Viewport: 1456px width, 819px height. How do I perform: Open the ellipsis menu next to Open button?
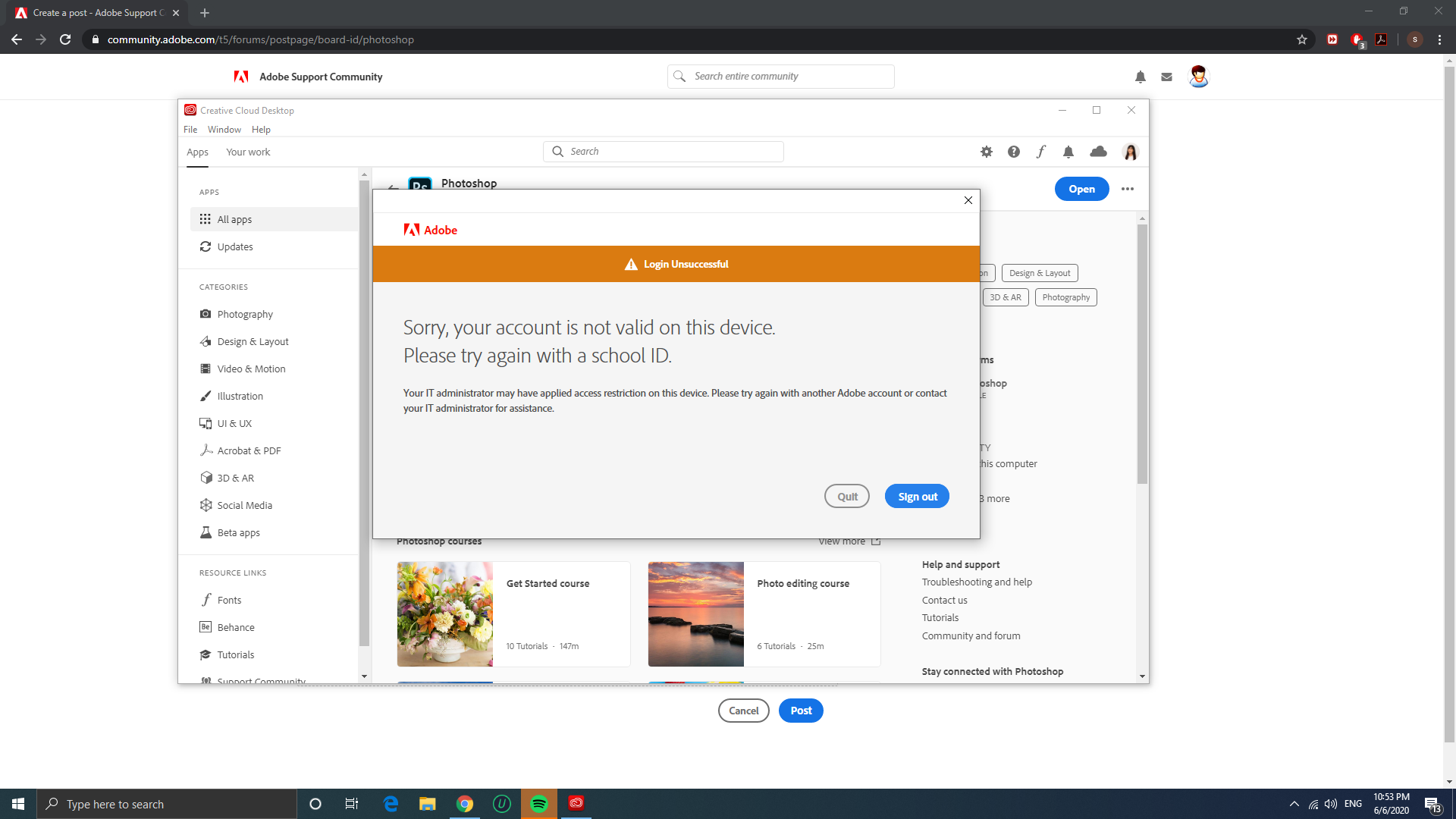click(x=1127, y=189)
